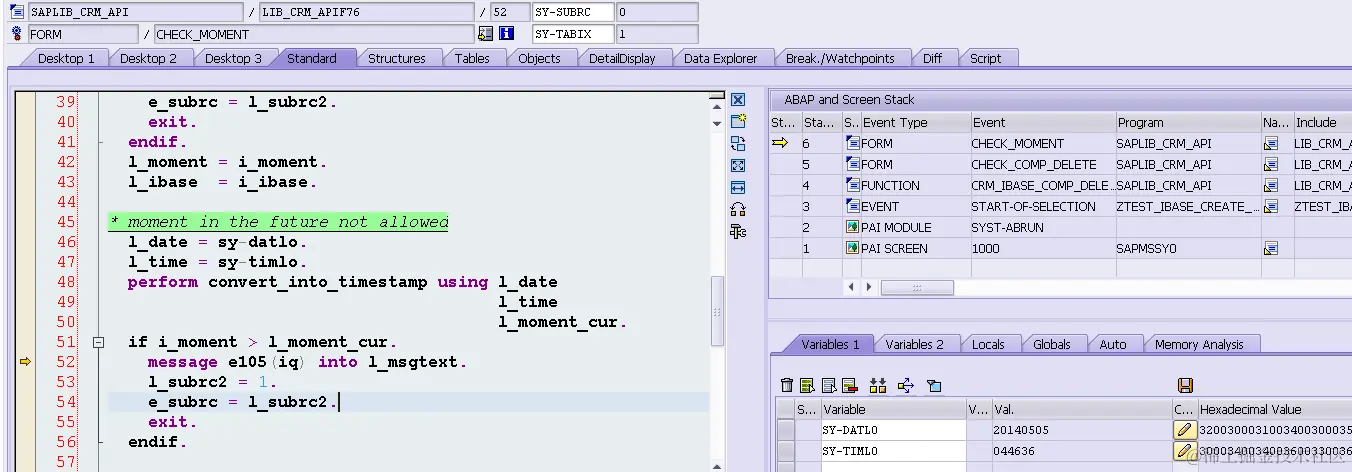Viewport: 1352px width, 472px height.
Task: Collapse the if block at line 51
Action: [x=99, y=342]
